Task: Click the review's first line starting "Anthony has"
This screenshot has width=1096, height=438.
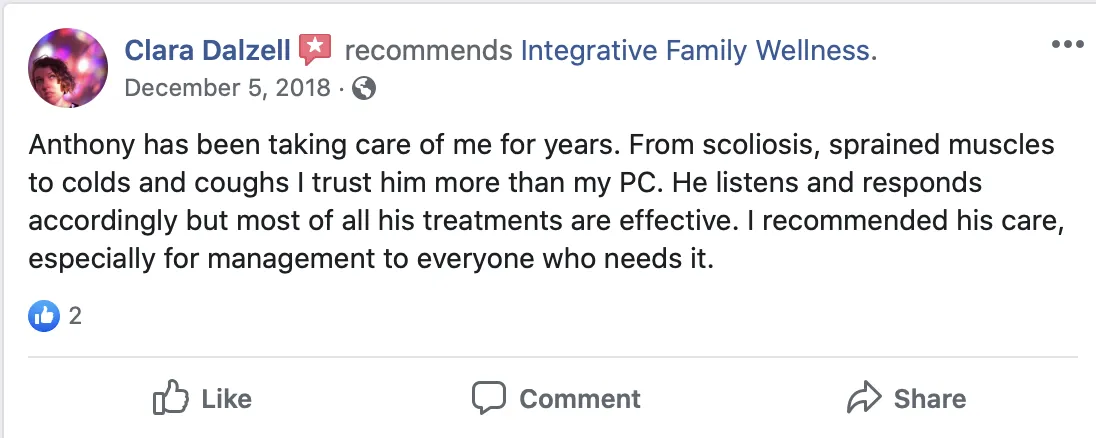Action: click(541, 145)
